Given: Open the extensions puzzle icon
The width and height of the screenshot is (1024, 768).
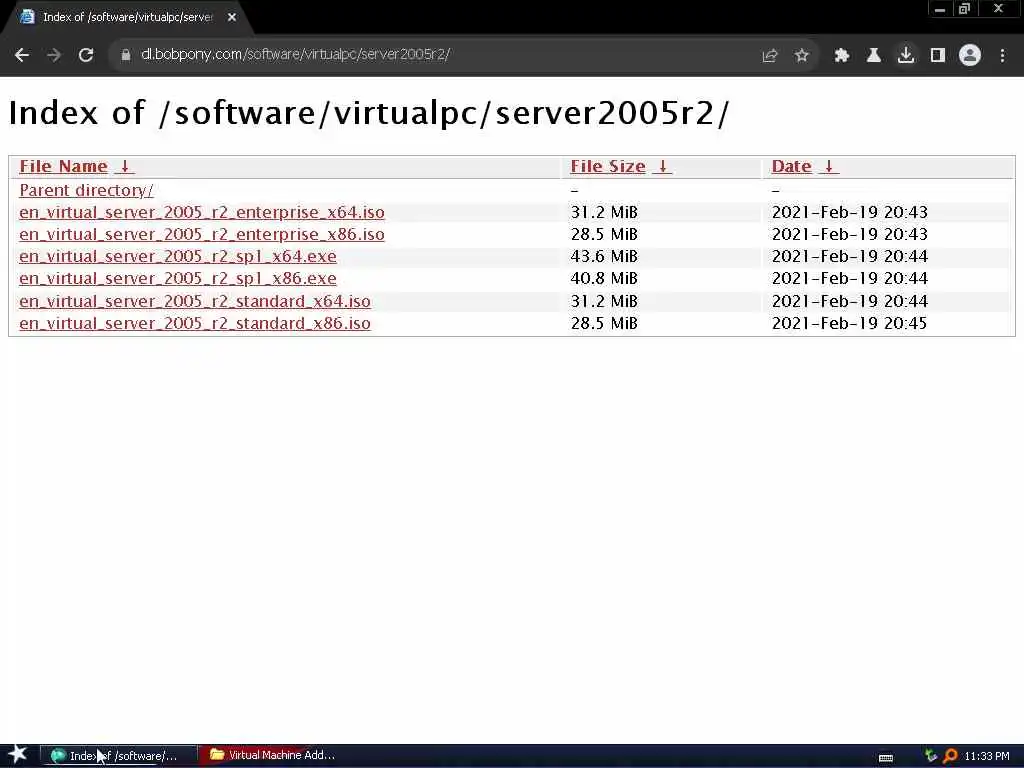Looking at the screenshot, I should click(x=841, y=56).
